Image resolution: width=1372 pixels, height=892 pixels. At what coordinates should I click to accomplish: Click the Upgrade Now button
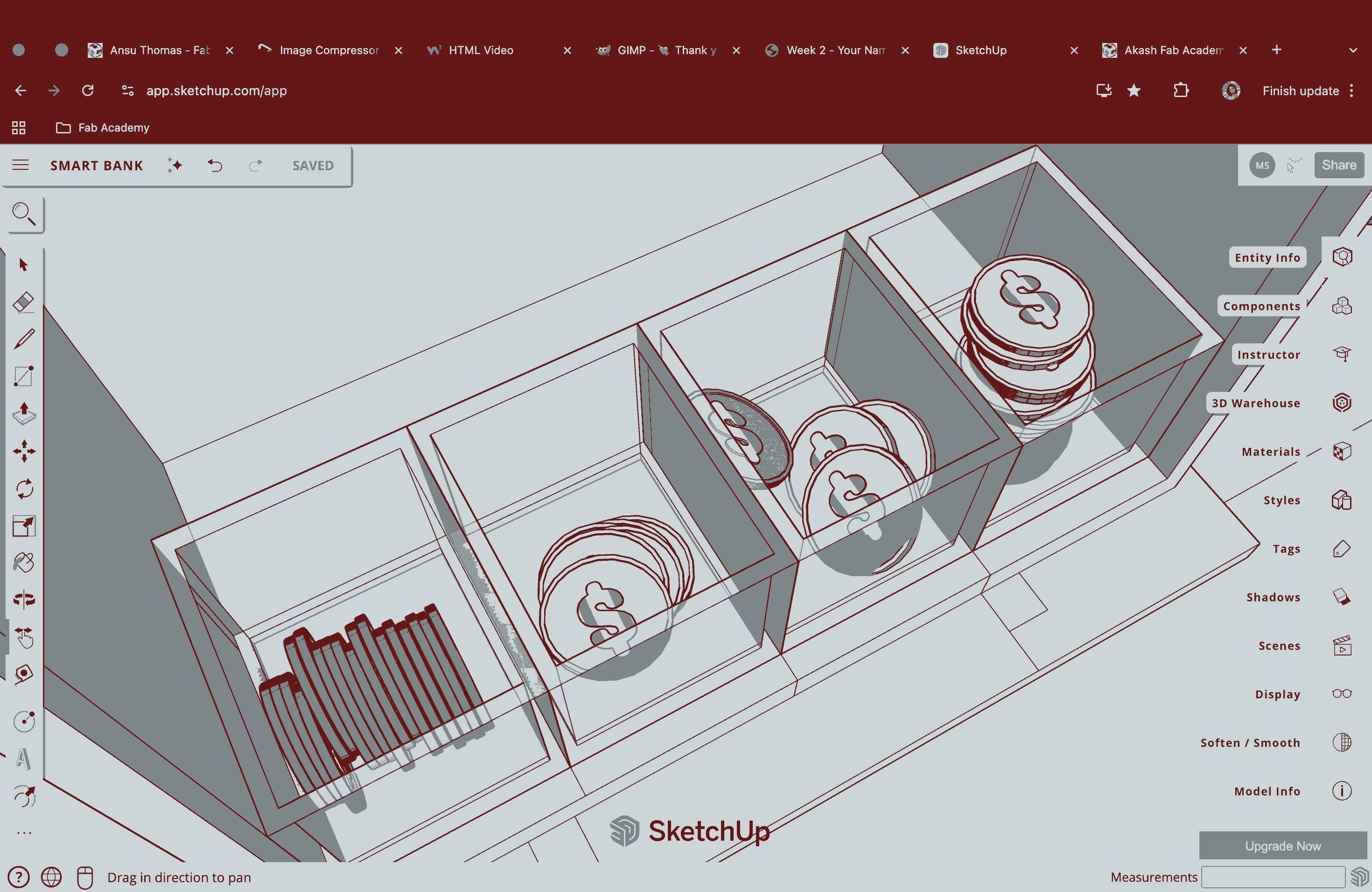tap(1283, 846)
